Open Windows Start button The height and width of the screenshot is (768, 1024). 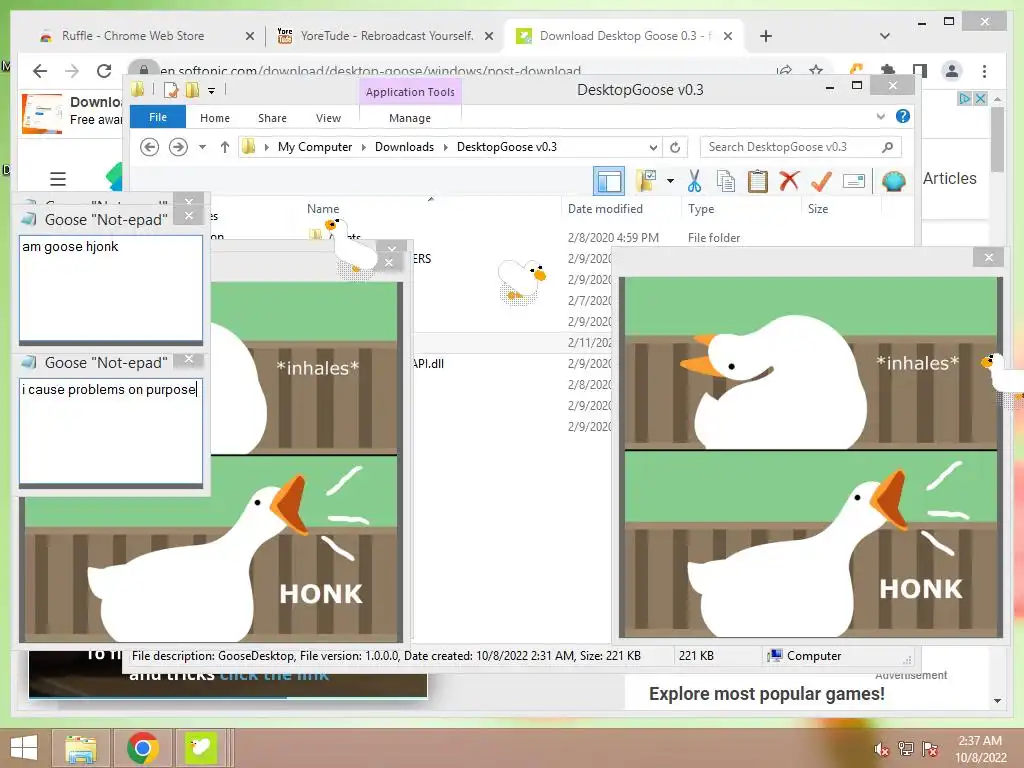click(x=24, y=748)
